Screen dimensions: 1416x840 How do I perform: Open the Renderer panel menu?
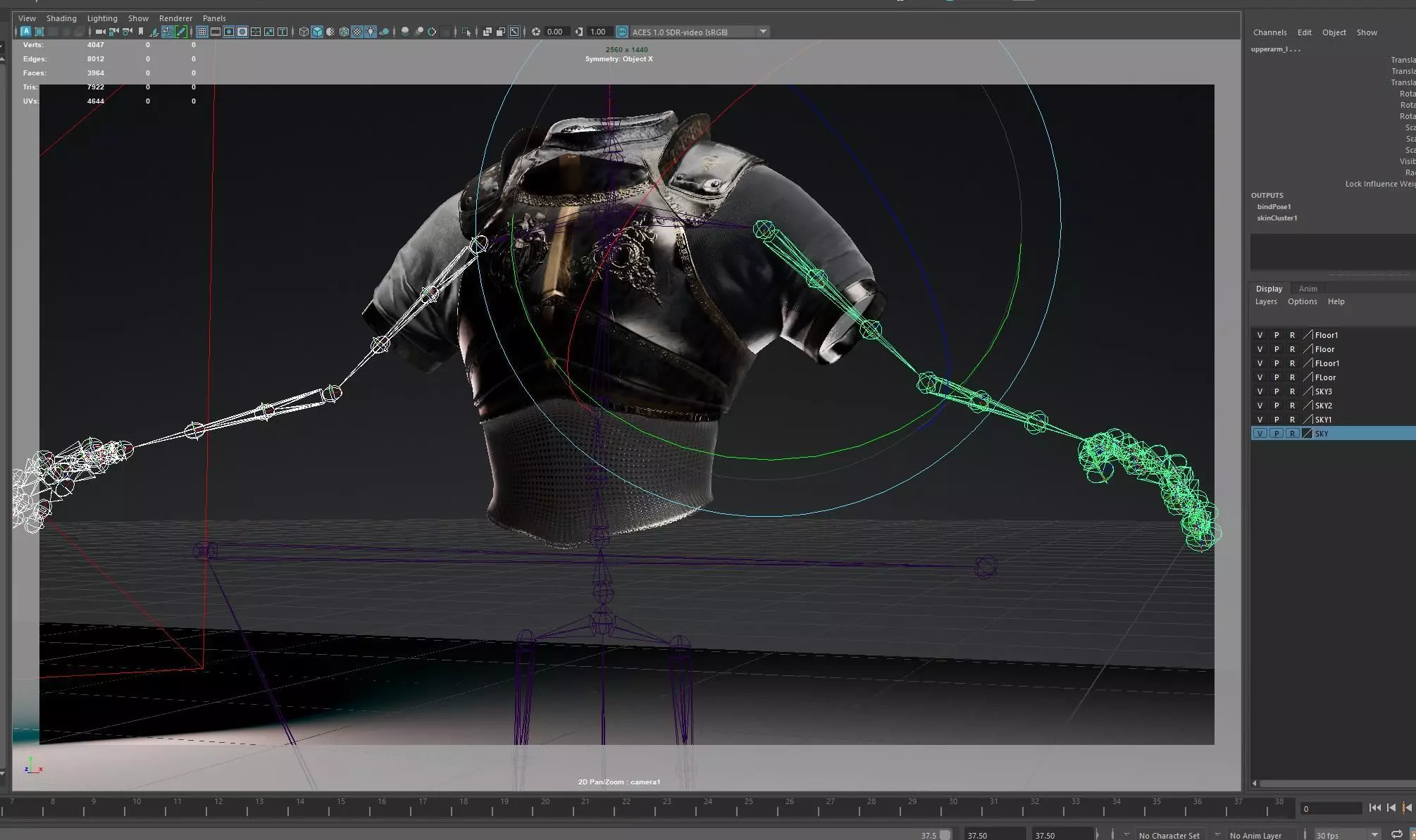tap(175, 18)
